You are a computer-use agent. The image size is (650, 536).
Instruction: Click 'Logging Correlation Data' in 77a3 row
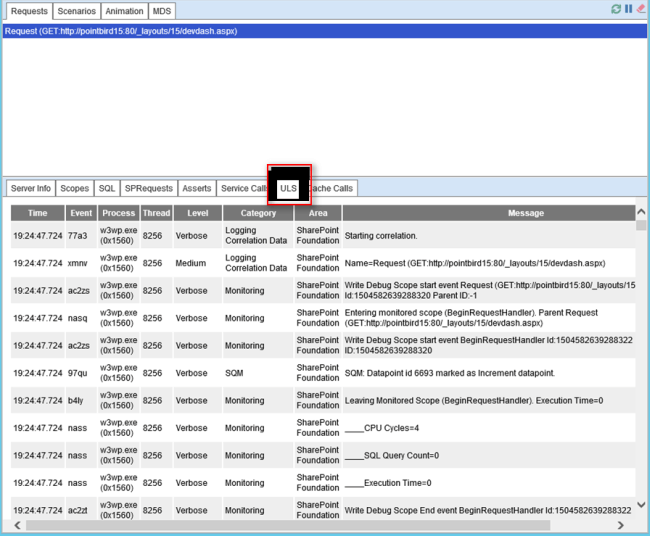tap(256, 235)
